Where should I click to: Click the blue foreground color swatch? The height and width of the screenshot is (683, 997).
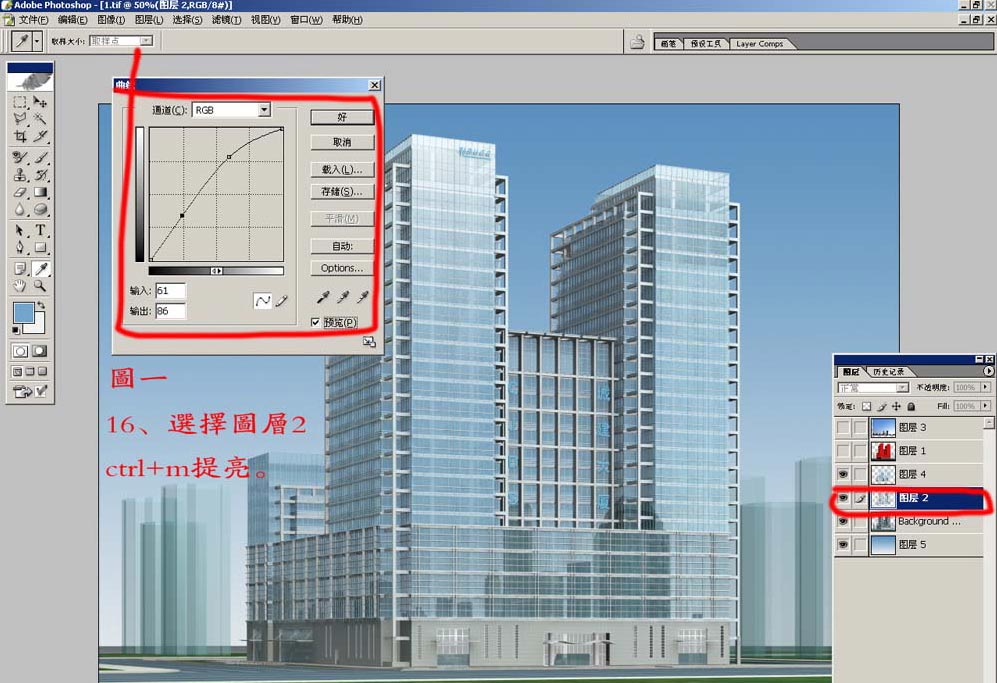tap(24, 313)
